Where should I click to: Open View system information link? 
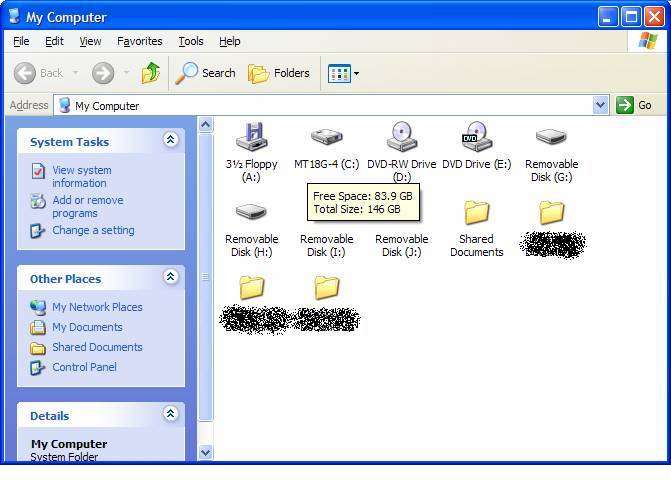[x=82, y=177]
